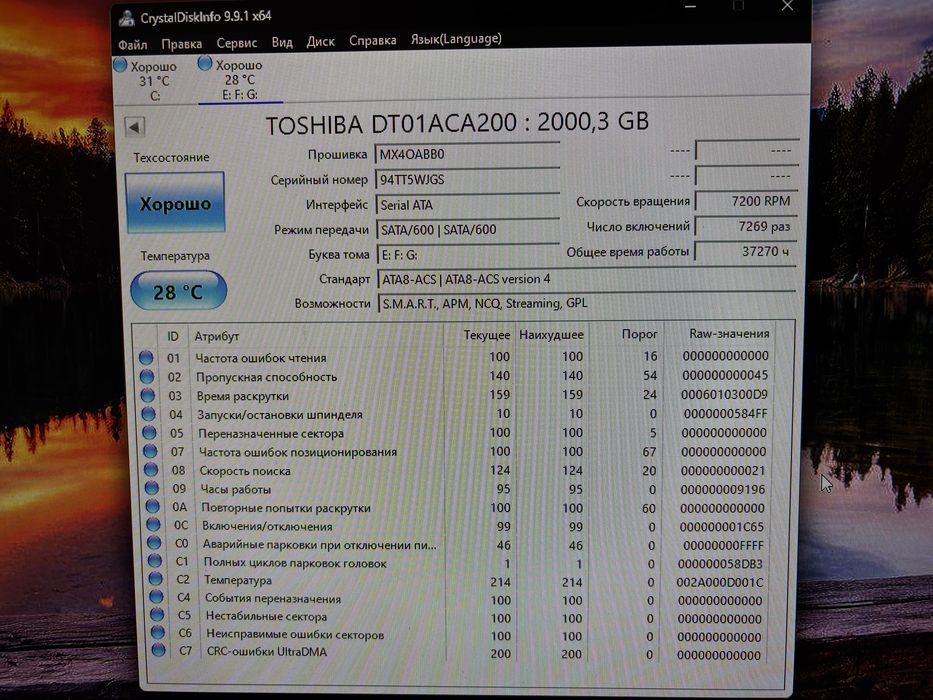Click the Стандарт field ATA8-ACS
933x700 pixels.
click(x=587, y=279)
